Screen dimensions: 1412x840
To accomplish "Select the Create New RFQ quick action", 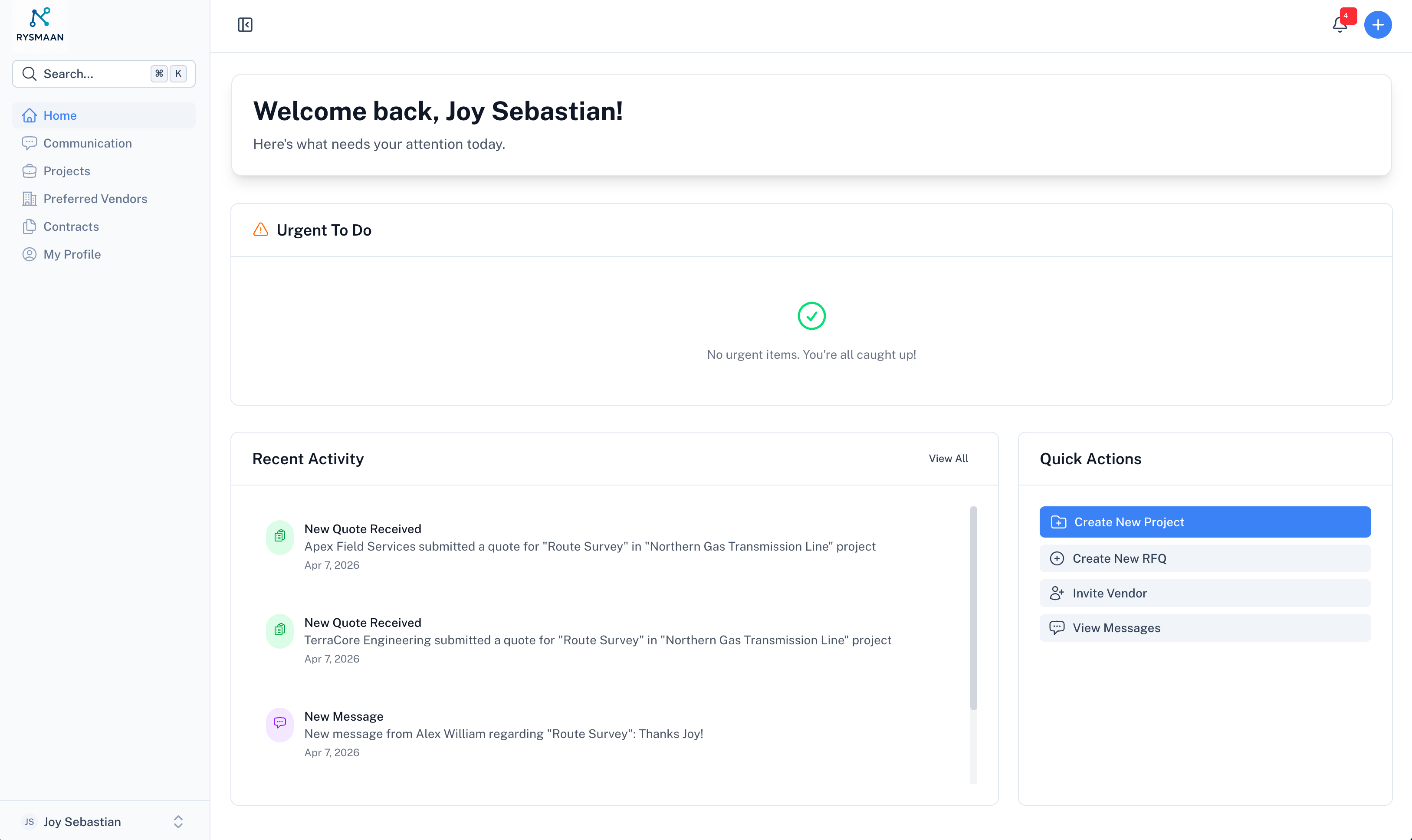I will point(1204,558).
